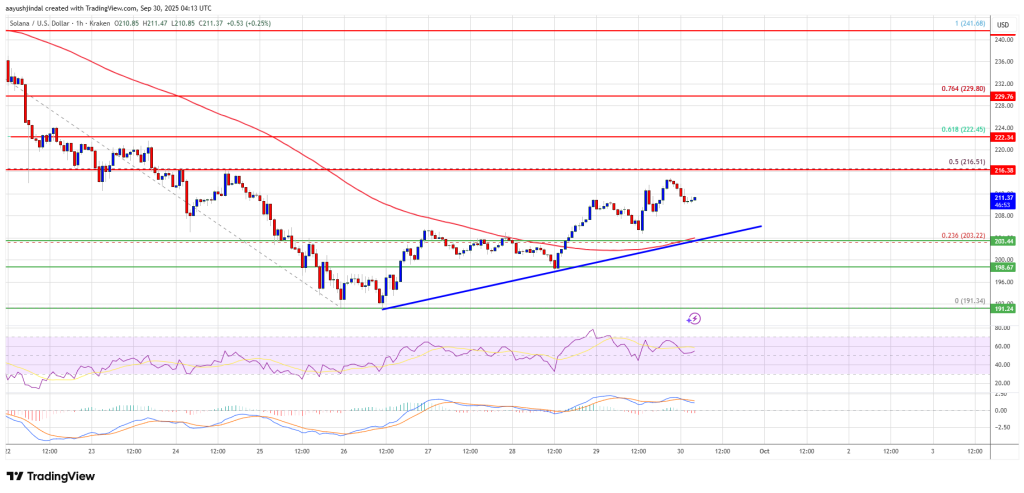Select the 0.5 (216.51) Fibonacci label
This screenshot has width=1024, height=493.
coord(967,163)
